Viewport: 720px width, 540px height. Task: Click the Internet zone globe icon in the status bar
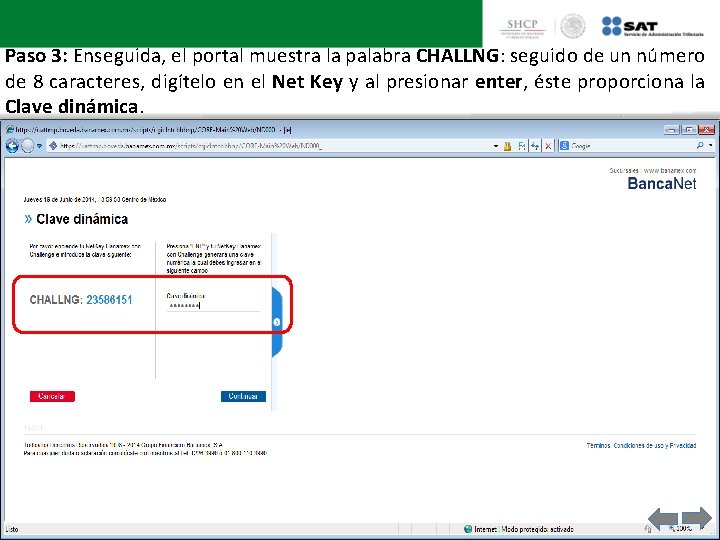pos(468,529)
